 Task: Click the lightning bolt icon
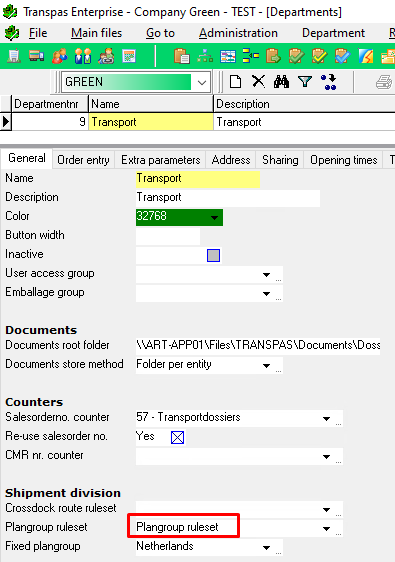click(365, 56)
